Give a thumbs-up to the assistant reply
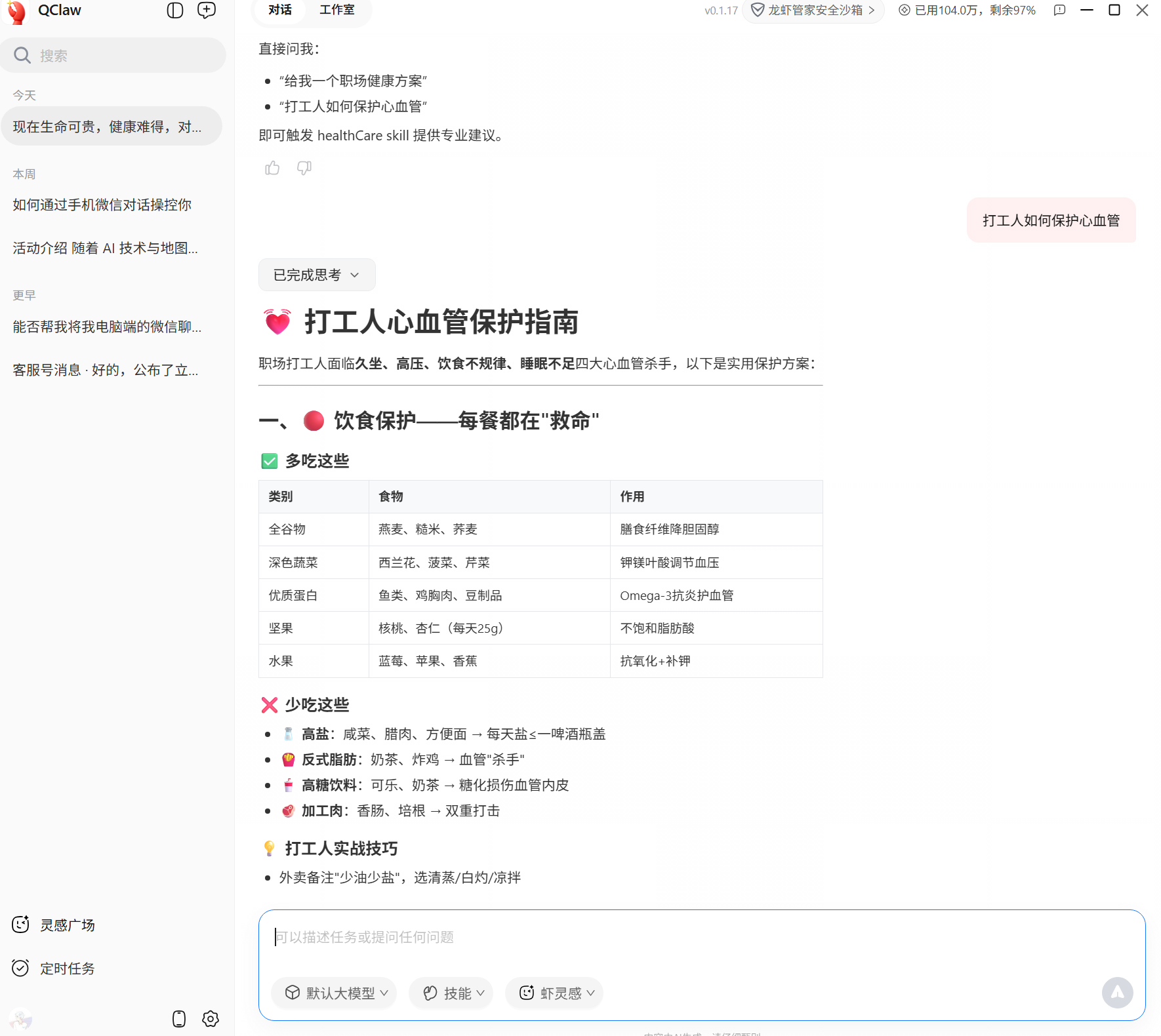This screenshot has width=1161, height=1036. 272,169
